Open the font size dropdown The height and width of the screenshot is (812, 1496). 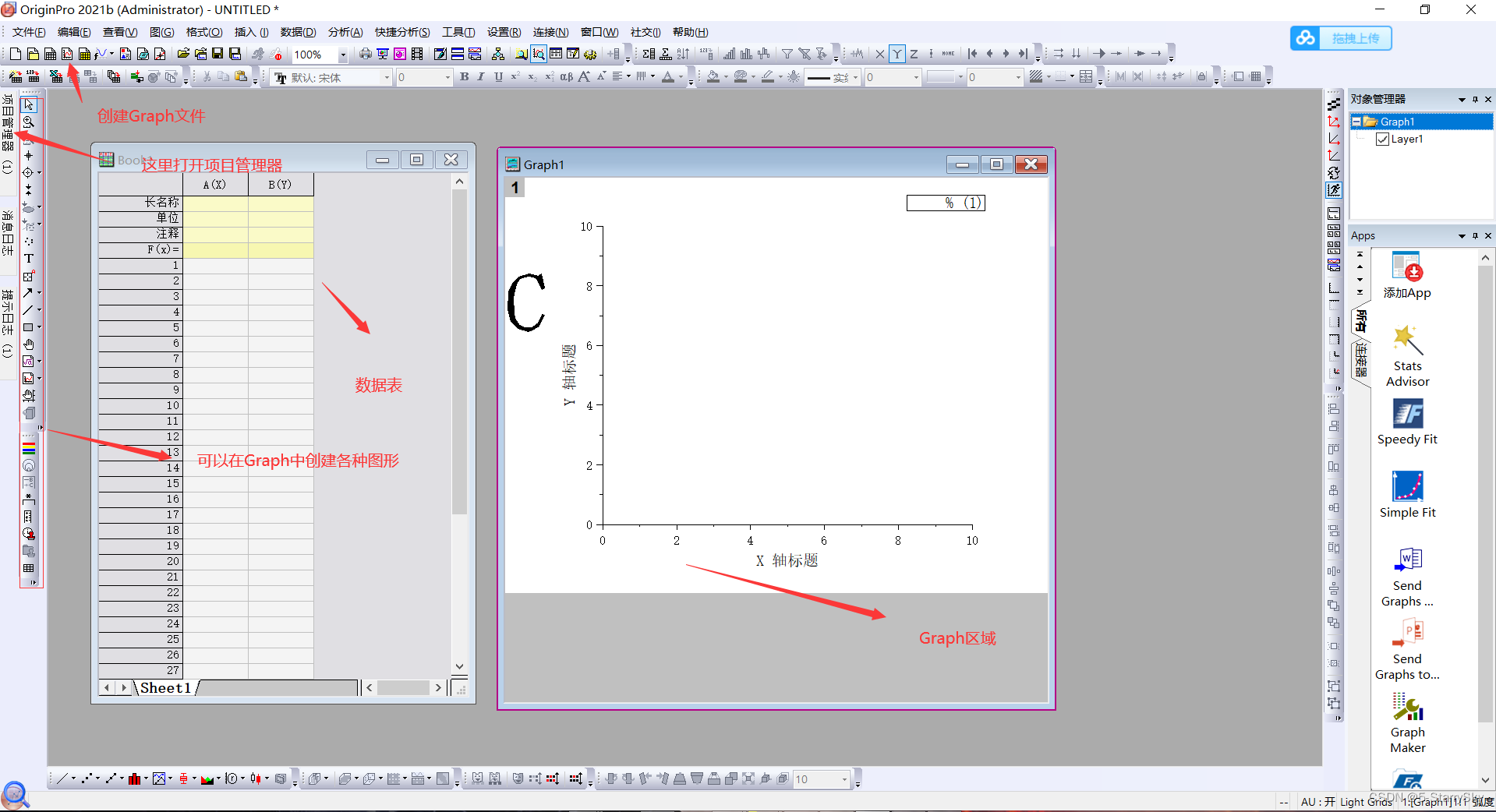[x=447, y=77]
